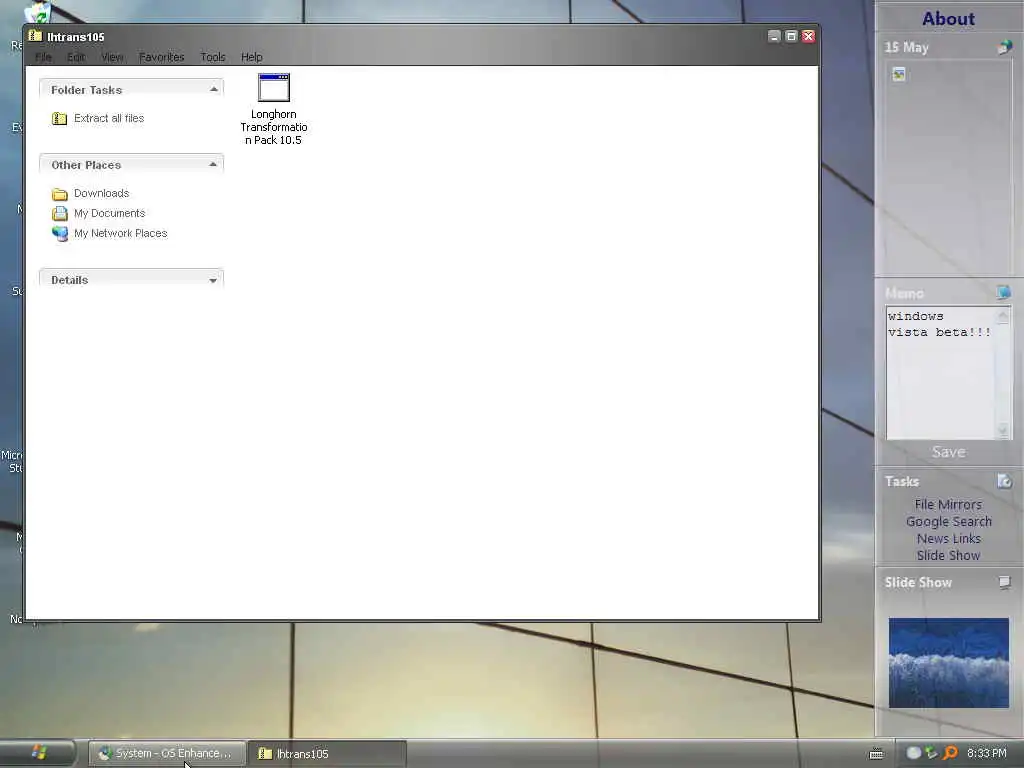The image size is (1024, 768).
Task: Go to My Network Places link
Action: point(121,234)
